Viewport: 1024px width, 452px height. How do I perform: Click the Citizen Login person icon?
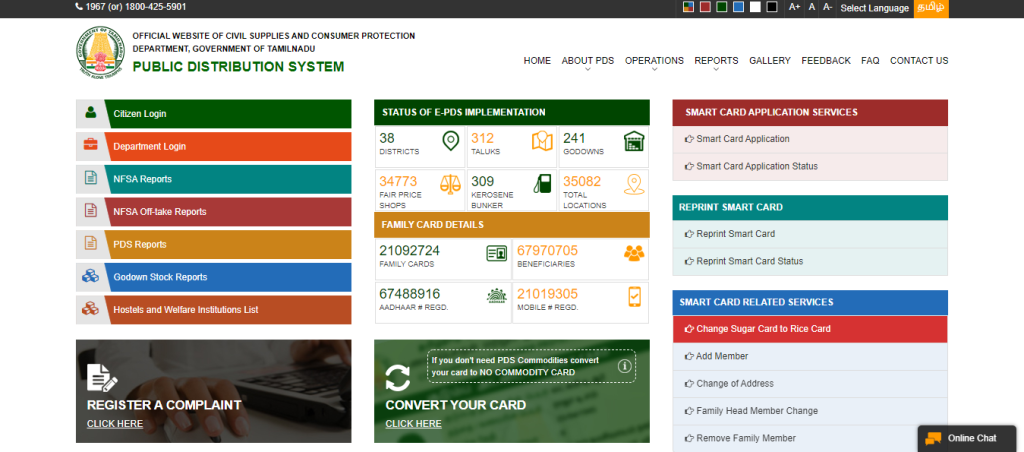click(91, 112)
